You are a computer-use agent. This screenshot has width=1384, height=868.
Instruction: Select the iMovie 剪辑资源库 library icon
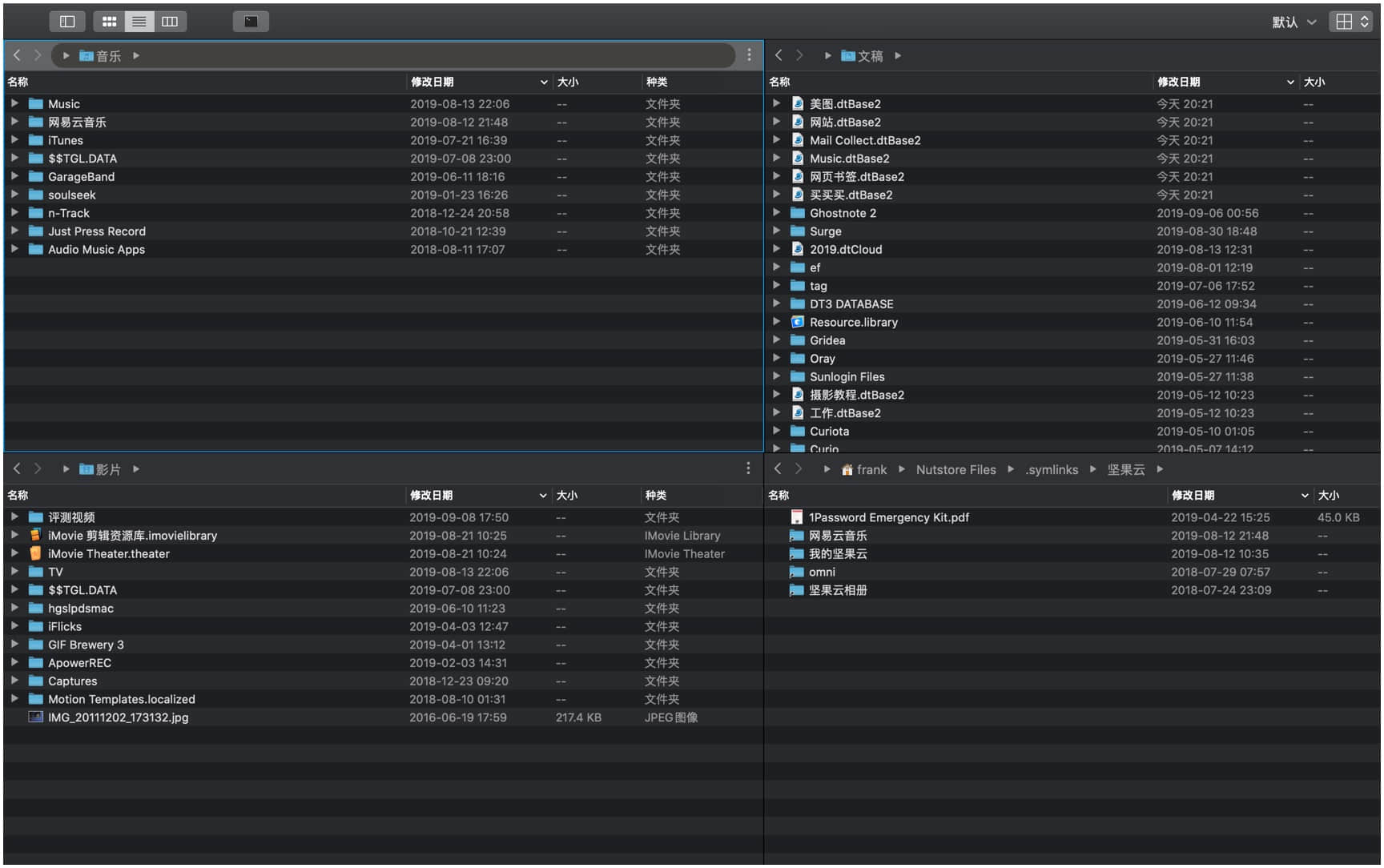pos(35,535)
